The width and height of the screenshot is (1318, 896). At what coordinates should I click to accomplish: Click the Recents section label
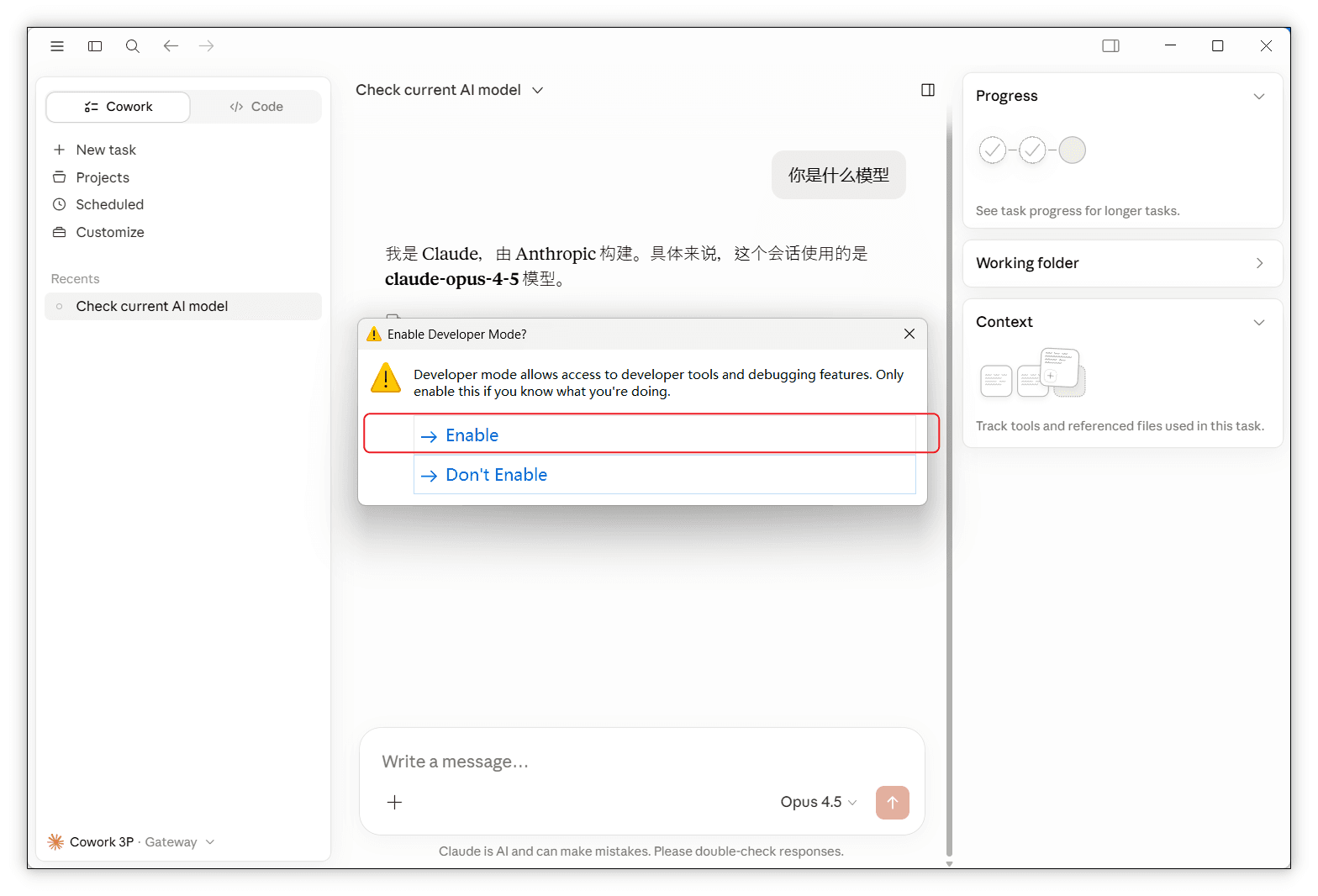[75, 279]
